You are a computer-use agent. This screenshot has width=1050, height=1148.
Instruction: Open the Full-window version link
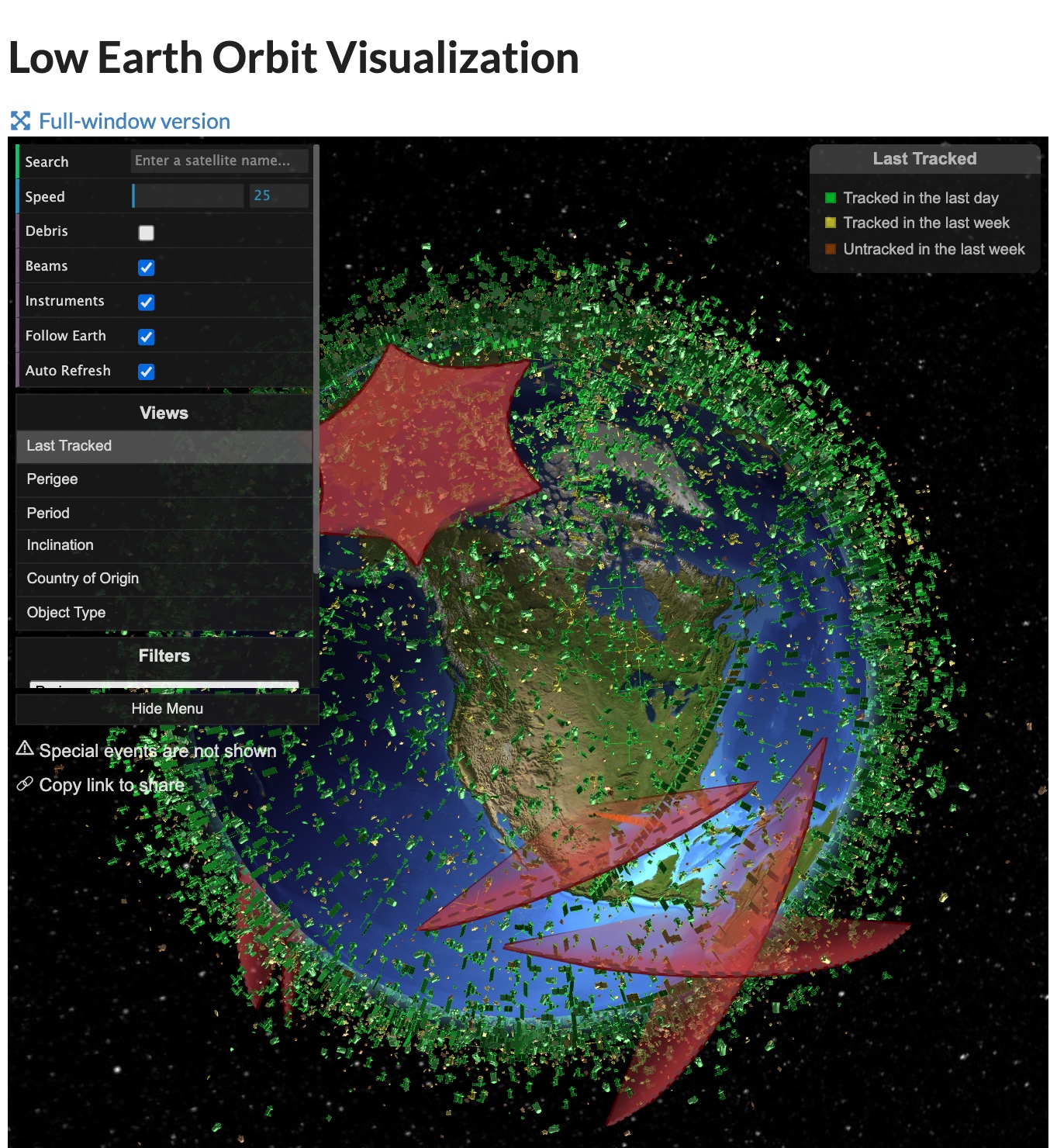click(x=134, y=121)
